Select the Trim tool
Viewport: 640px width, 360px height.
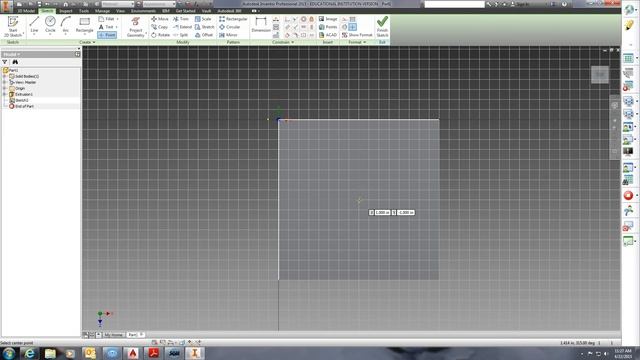(x=181, y=19)
